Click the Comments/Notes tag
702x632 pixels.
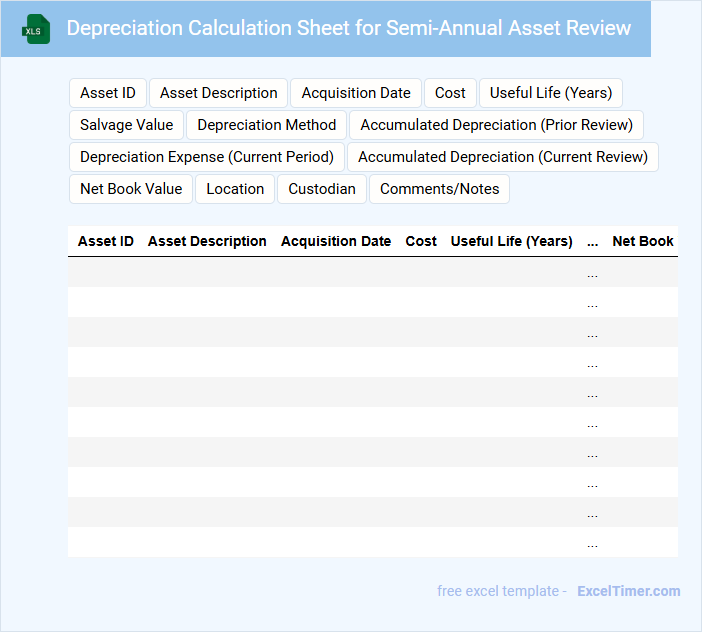point(440,189)
